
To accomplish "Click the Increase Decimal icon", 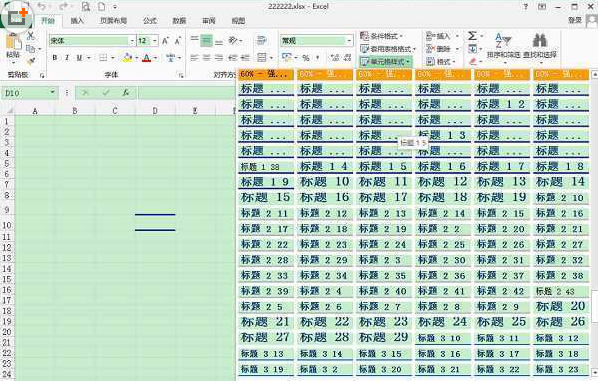I will [x=335, y=58].
